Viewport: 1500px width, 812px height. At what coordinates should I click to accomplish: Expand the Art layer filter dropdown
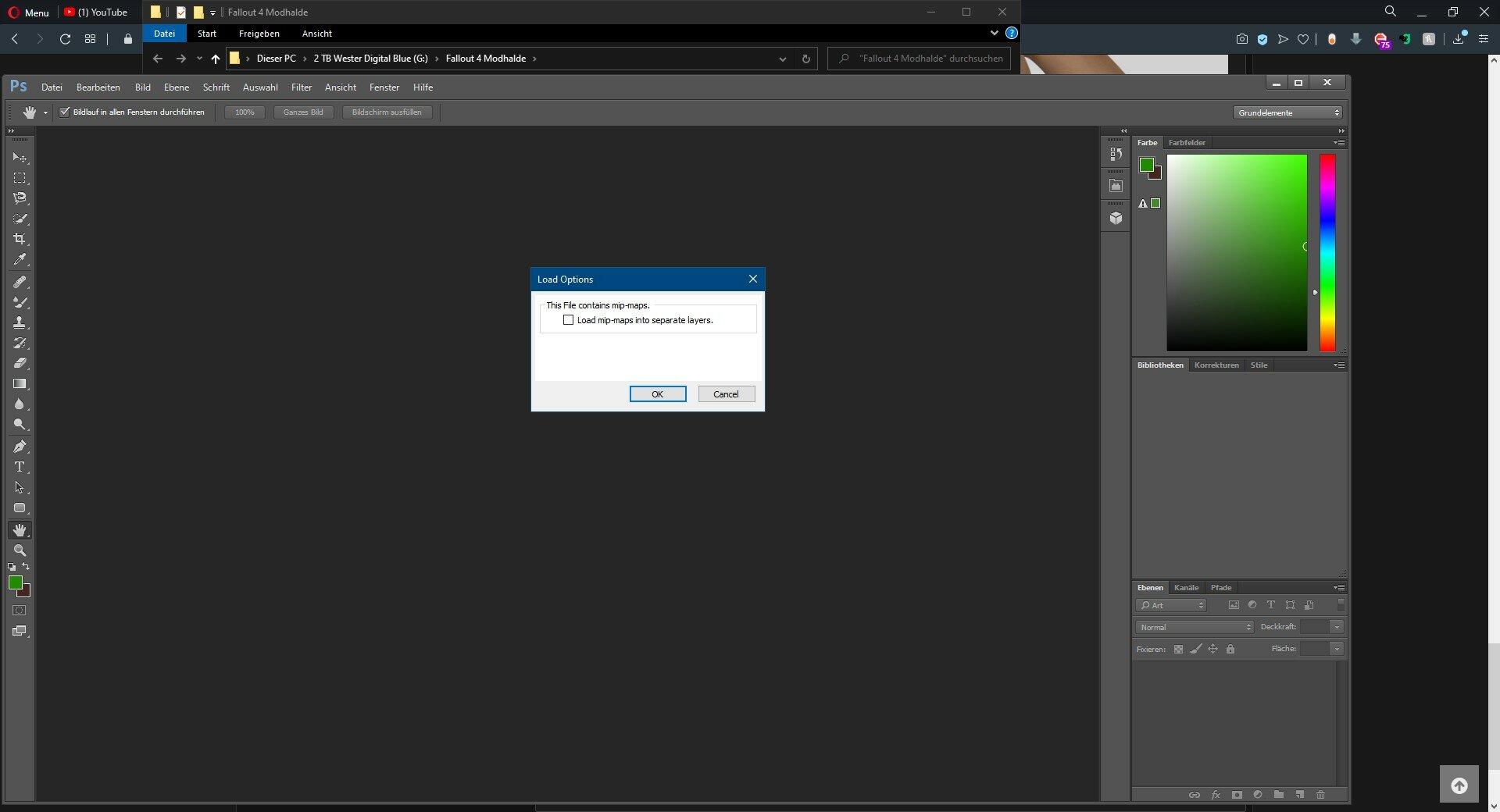(1171, 605)
